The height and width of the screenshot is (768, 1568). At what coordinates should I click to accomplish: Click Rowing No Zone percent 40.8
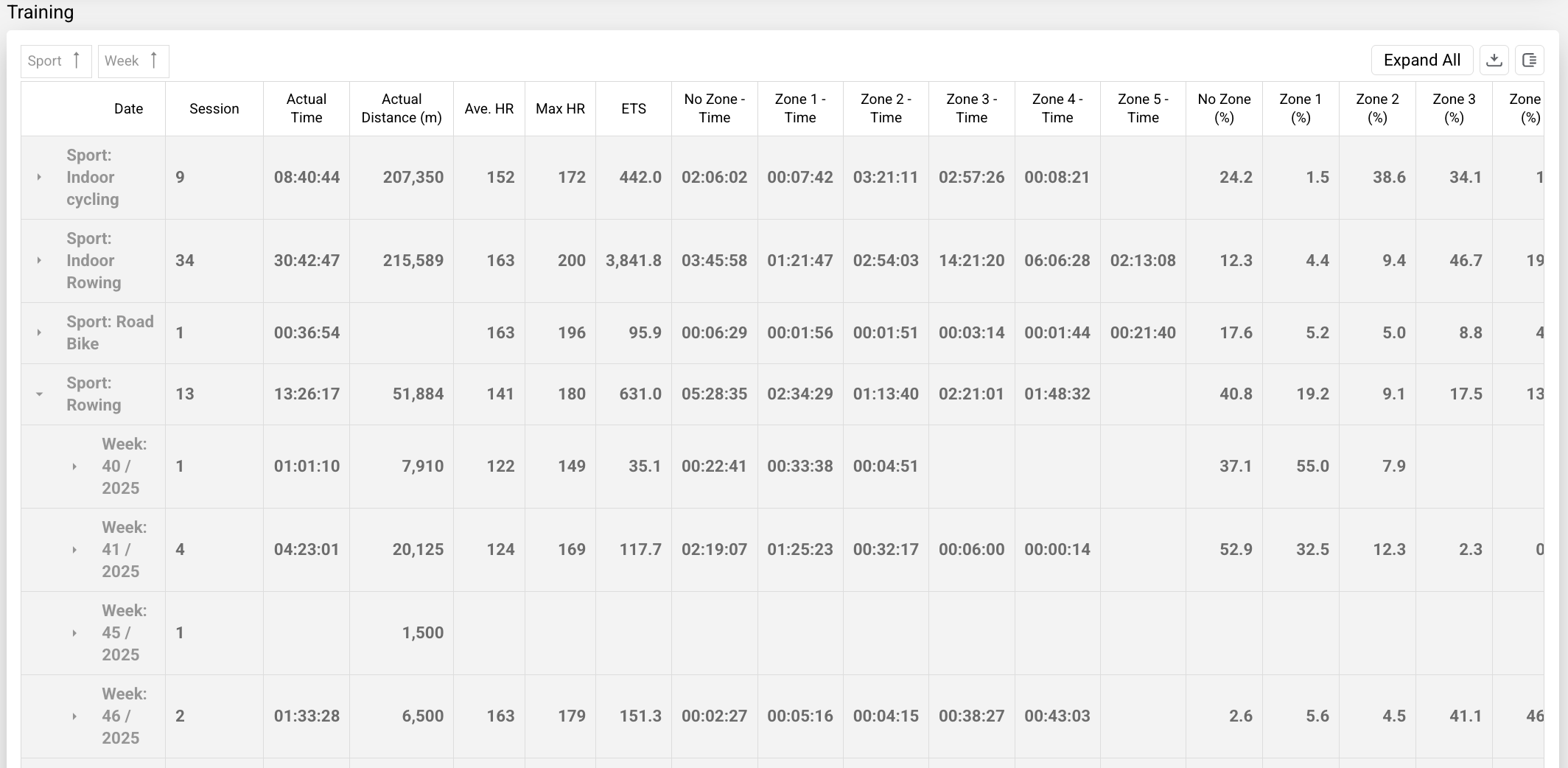(1236, 394)
